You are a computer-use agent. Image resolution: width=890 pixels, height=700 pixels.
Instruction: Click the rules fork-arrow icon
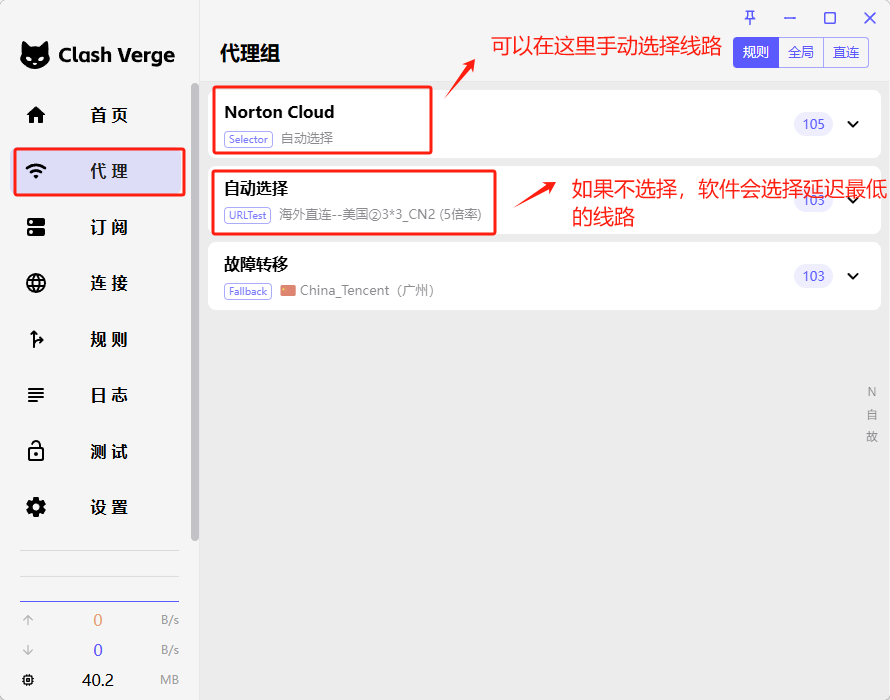click(36, 339)
